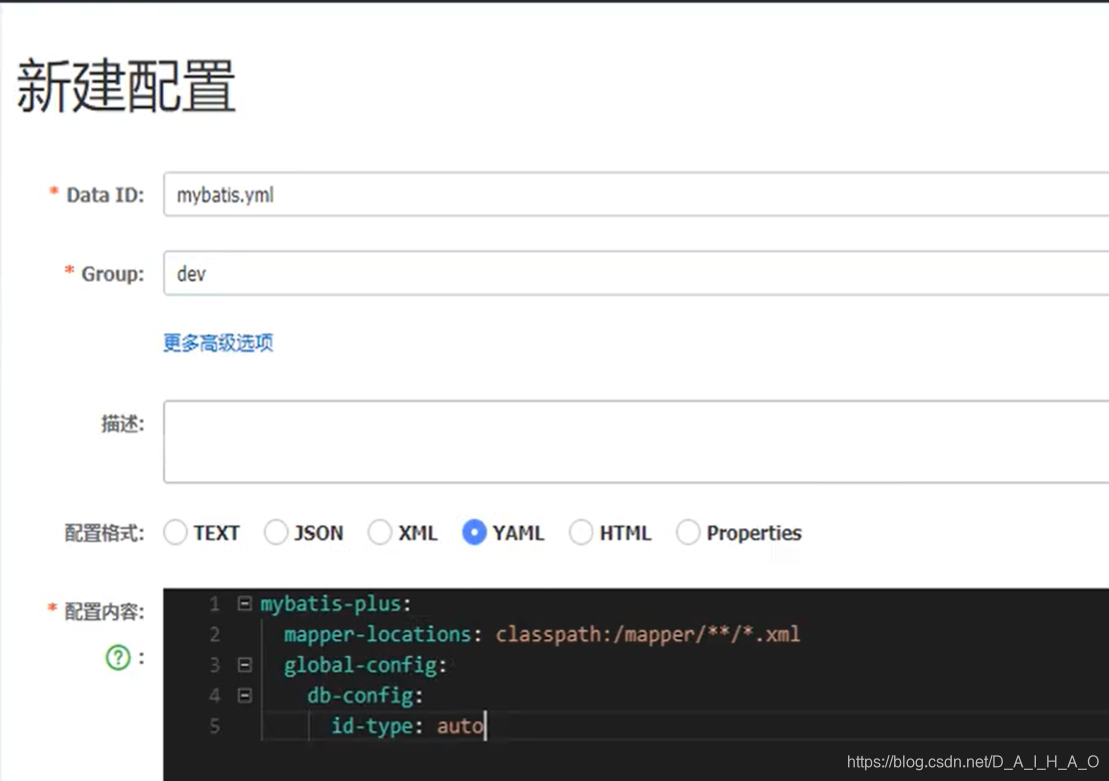Click the Group input field containing dev
Viewport: 1109px width, 781px height.
coord(636,273)
